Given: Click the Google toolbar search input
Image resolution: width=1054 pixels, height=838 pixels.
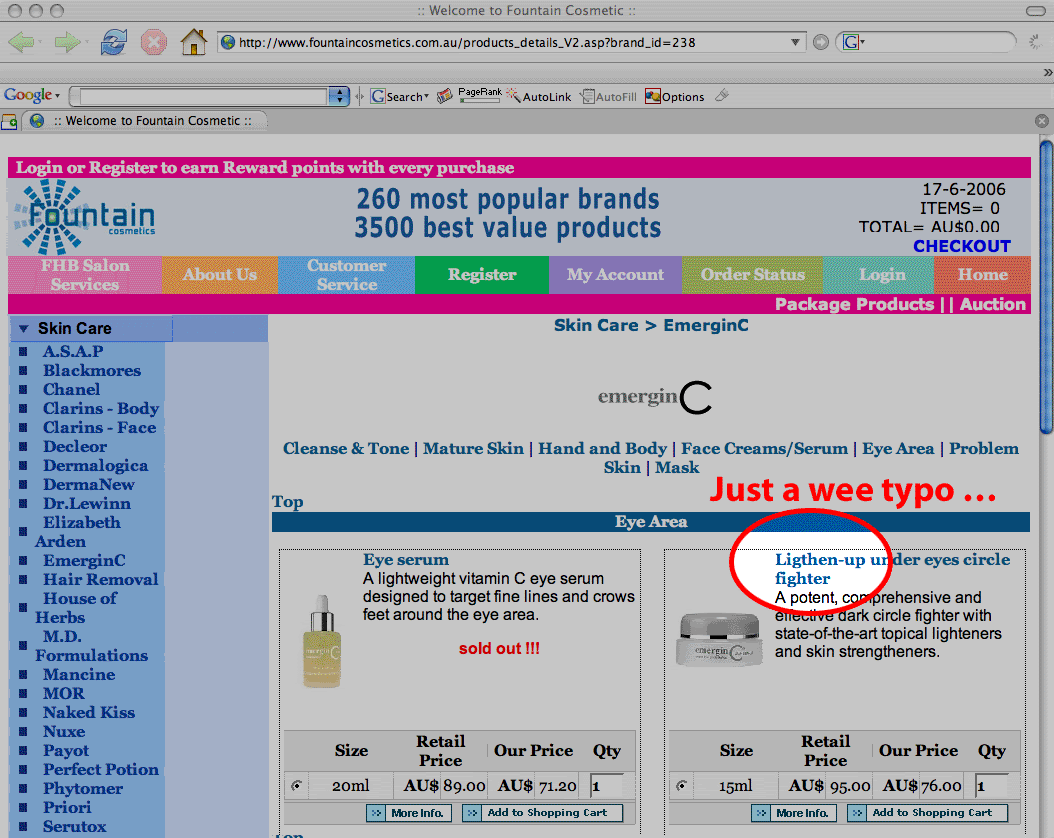Looking at the screenshot, I should point(204,96).
